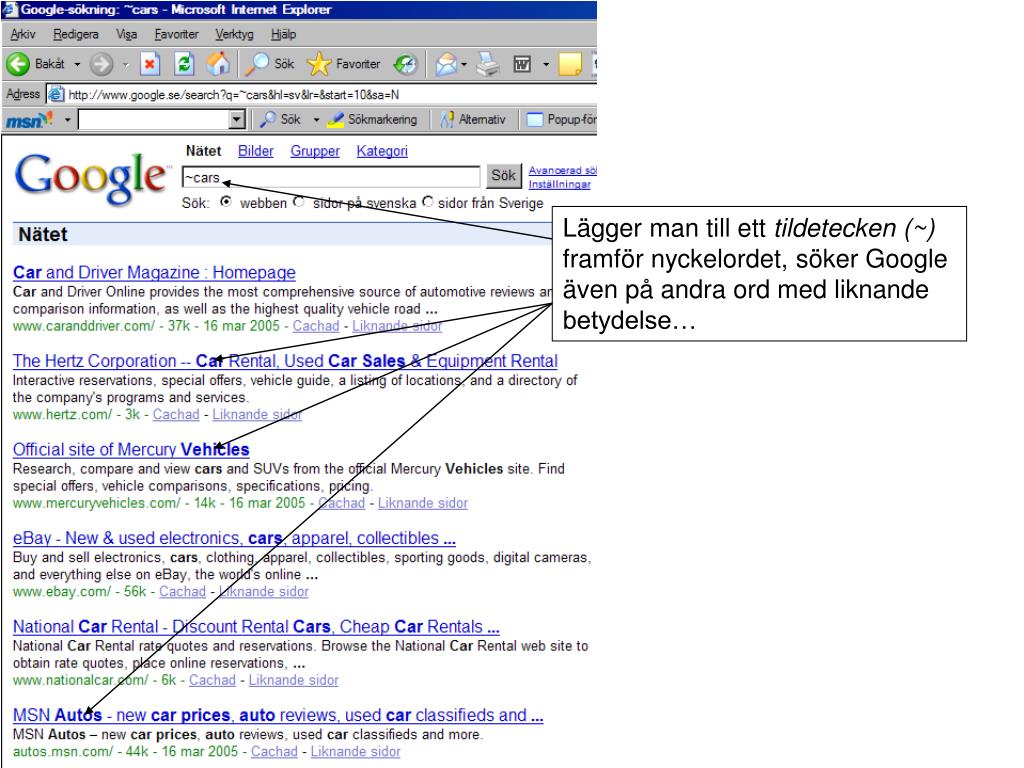The image size is (1024, 768).
Task: Select sidor på svenska radio button
Action: coord(299,202)
